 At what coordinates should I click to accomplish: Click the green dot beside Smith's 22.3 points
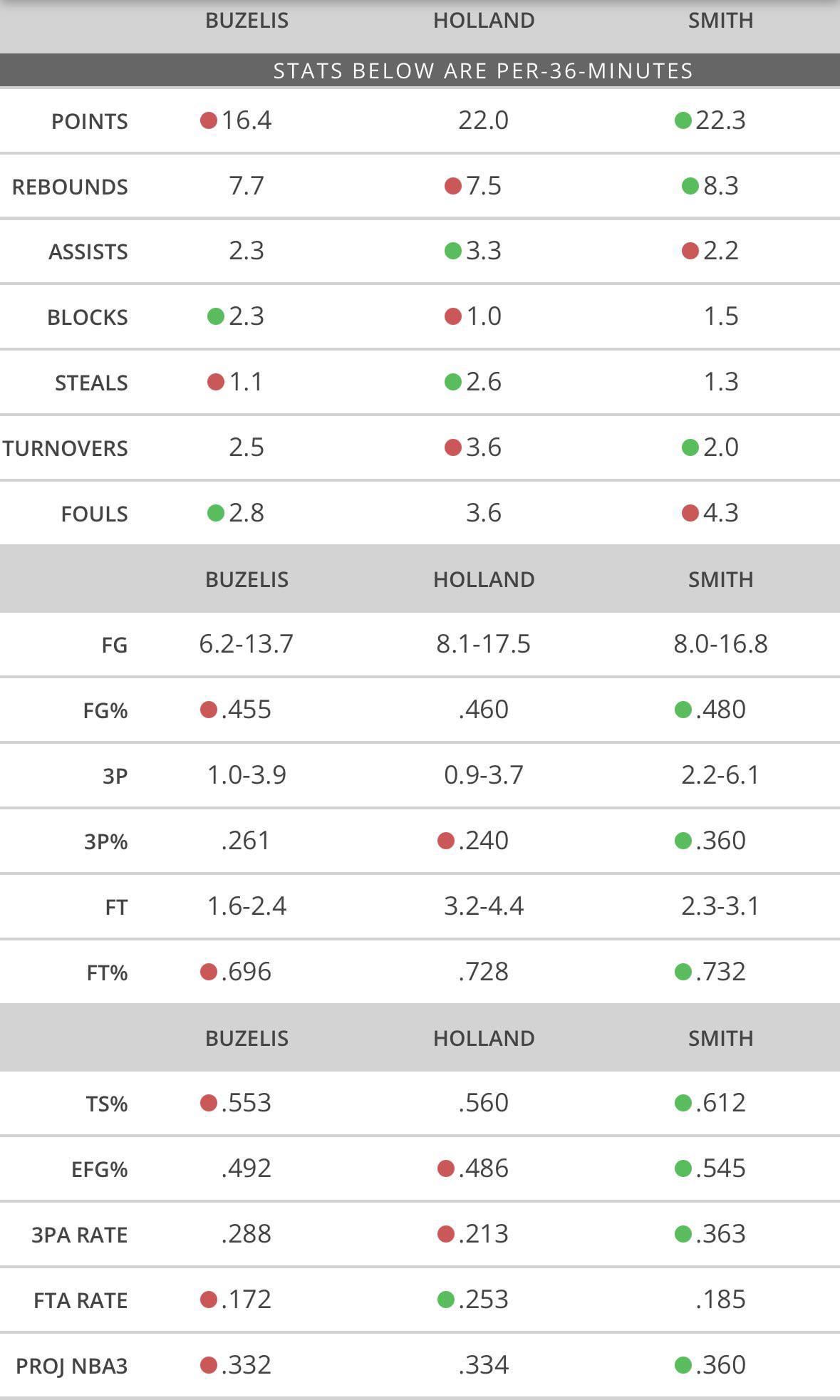683,120
